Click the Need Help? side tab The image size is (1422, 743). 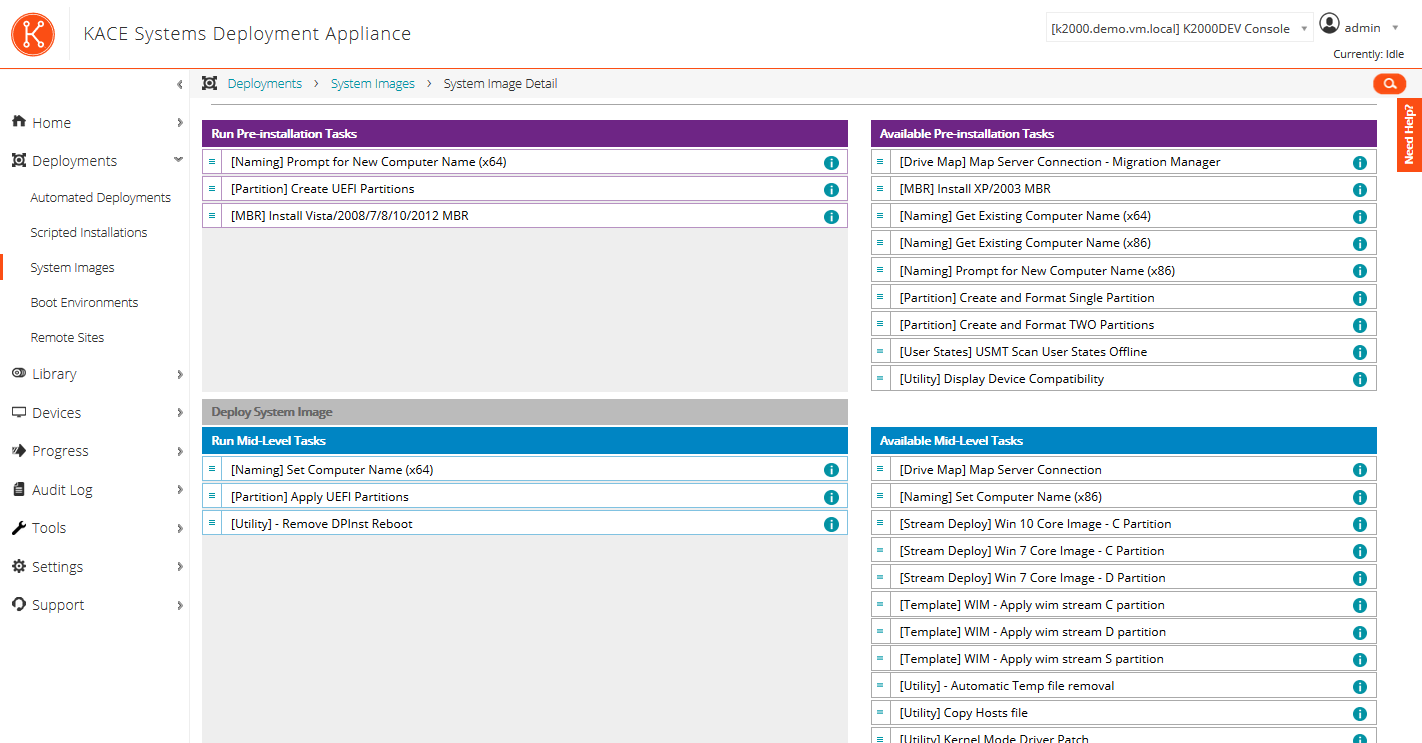coord(1409,135)
